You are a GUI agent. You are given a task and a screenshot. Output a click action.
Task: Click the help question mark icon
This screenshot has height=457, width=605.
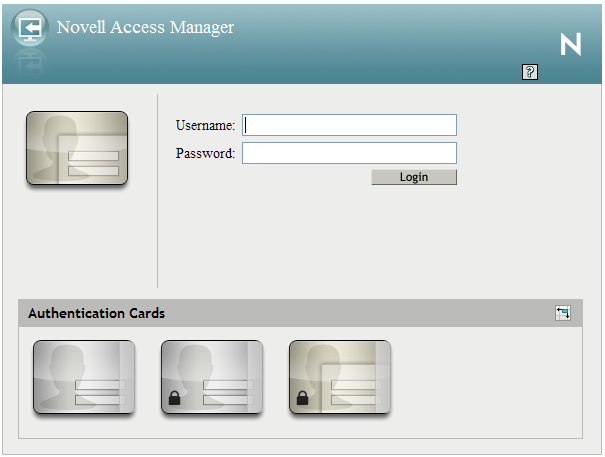[530, 72]
